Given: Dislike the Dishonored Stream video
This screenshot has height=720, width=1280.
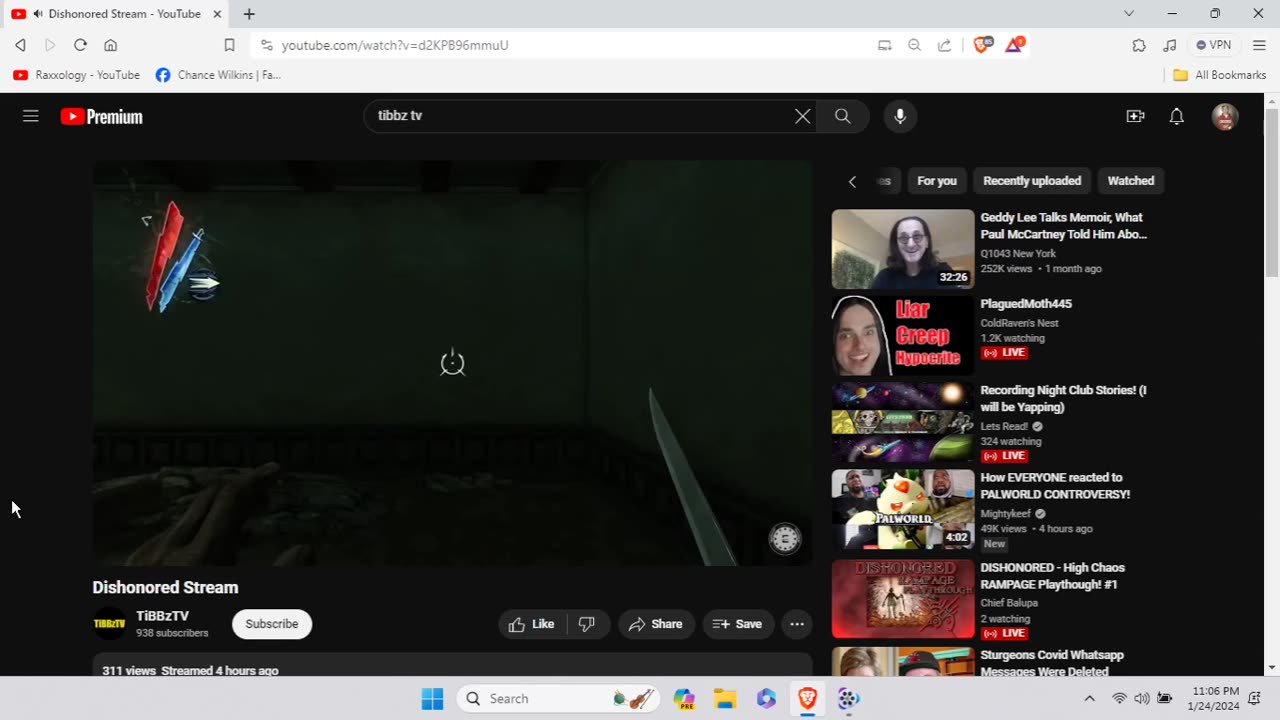Looking at the screenshot, I should click(588, 624).
